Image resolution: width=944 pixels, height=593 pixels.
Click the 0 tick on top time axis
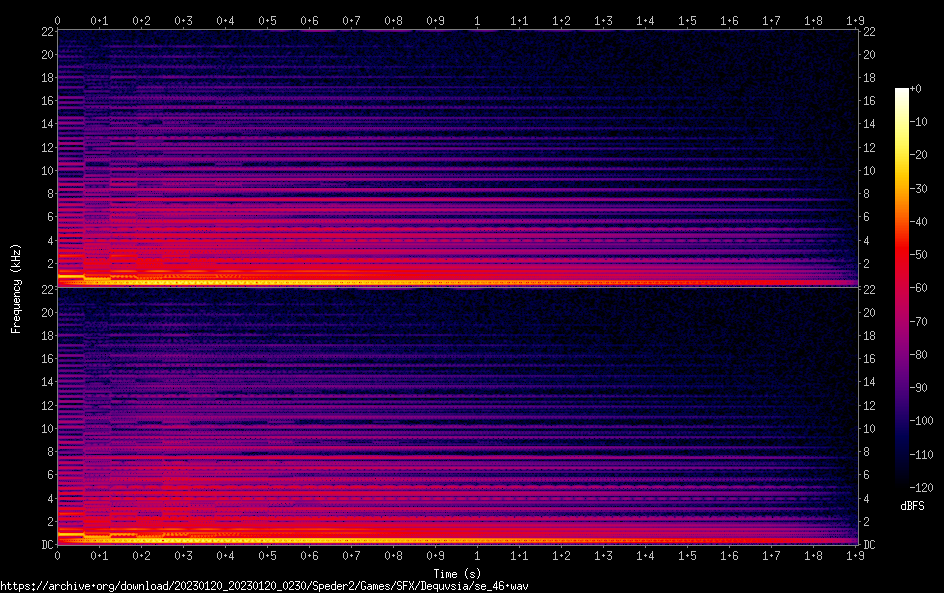click(57, 20)
